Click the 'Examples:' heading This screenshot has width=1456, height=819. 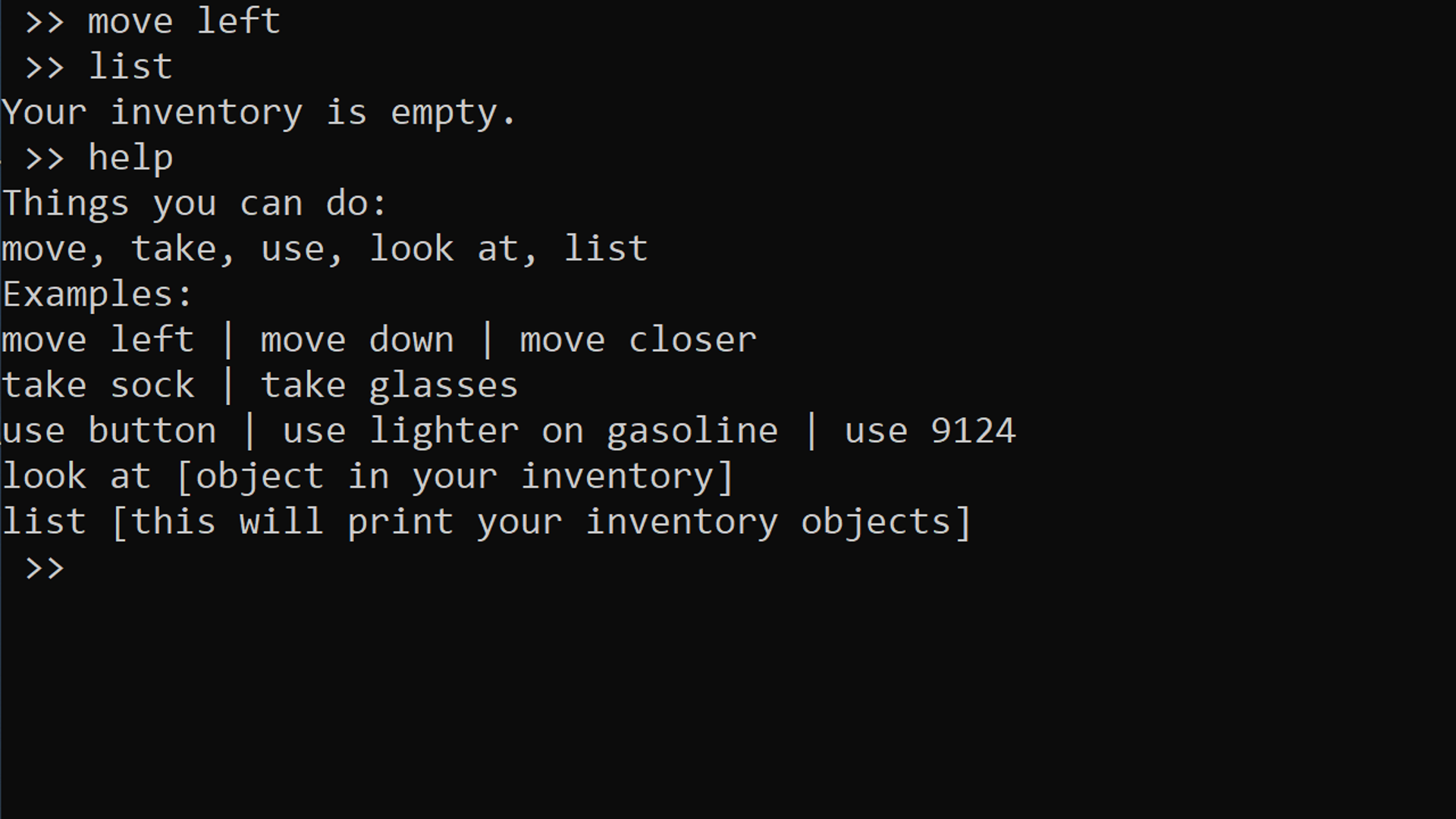pyautogui.click(x=97, y=294)
